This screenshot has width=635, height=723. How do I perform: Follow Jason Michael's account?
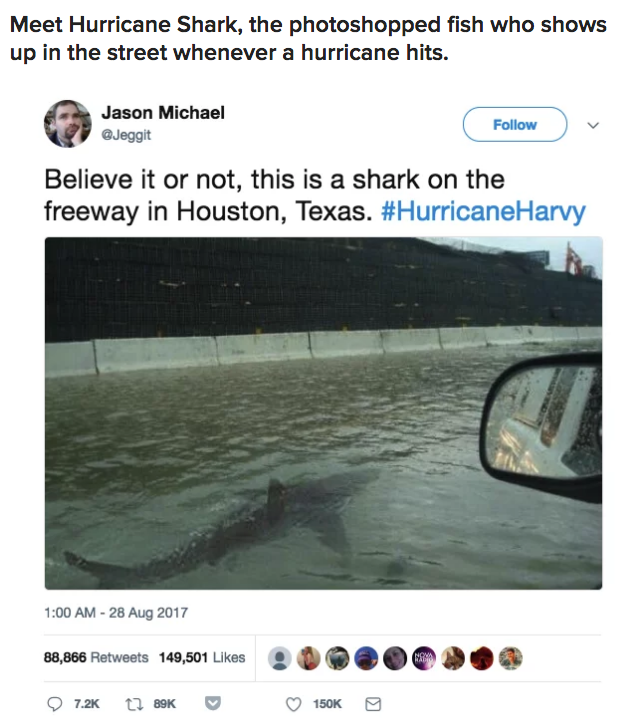coord(514,125)
